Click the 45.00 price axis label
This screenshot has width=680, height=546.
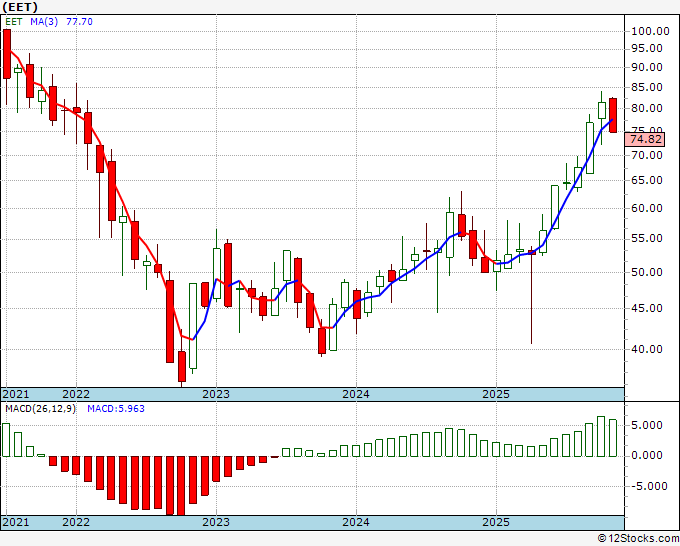[647, 308]
